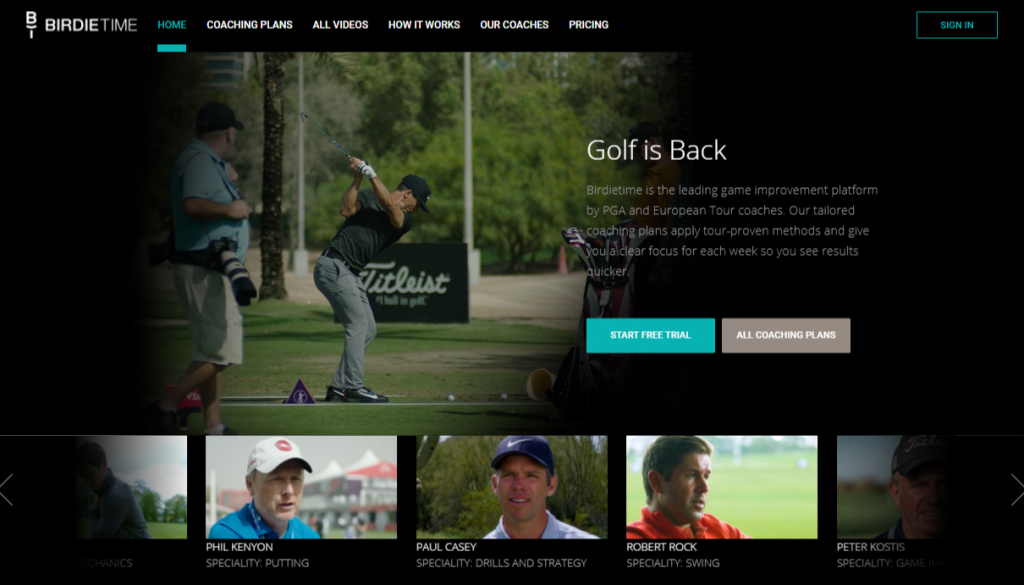Open Phil Kenyon's coach thumbnail
Screen dimensions: 1024x585
[x=301, y=487]
